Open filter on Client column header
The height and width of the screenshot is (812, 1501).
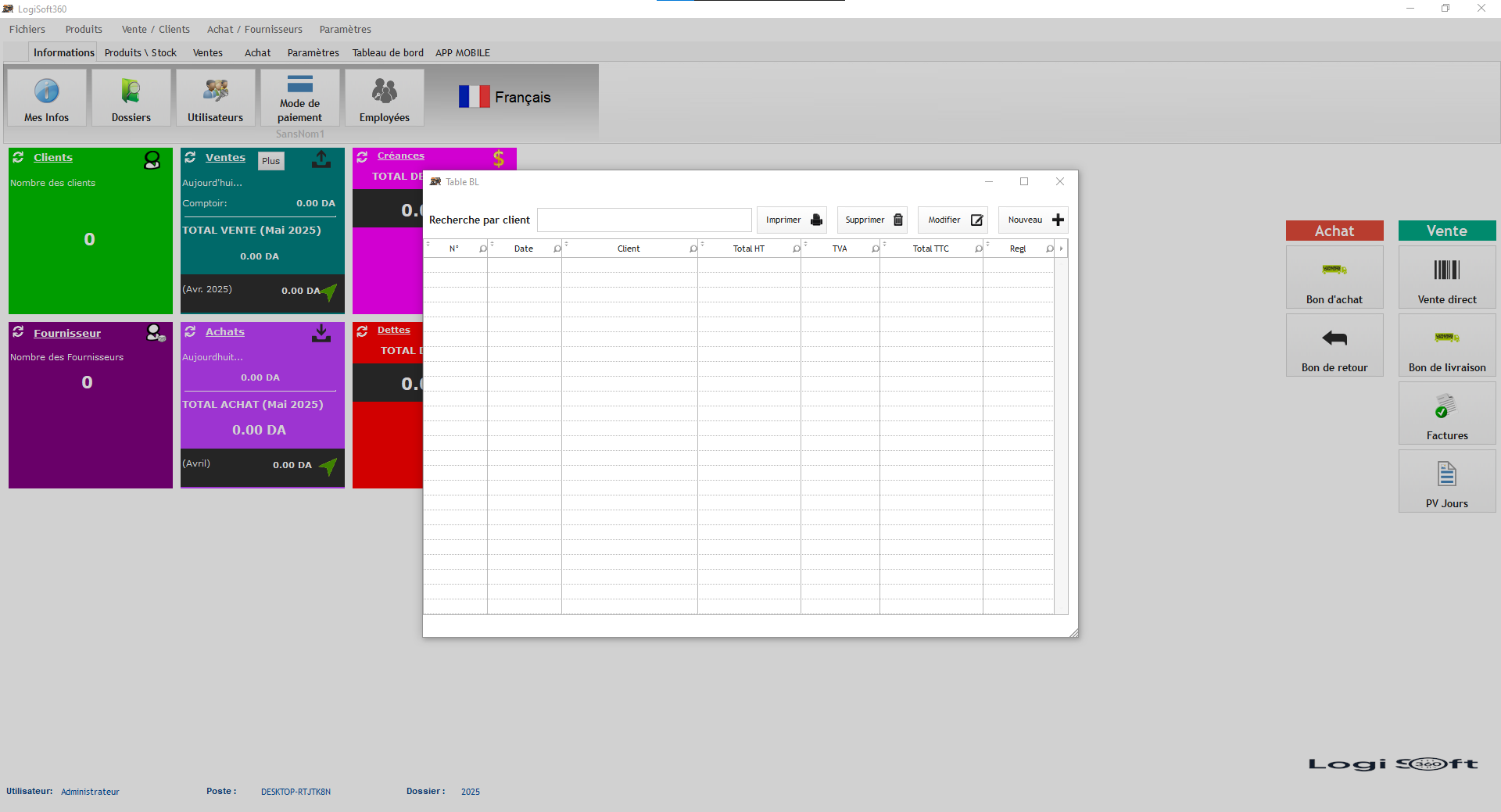coord(693,249)
